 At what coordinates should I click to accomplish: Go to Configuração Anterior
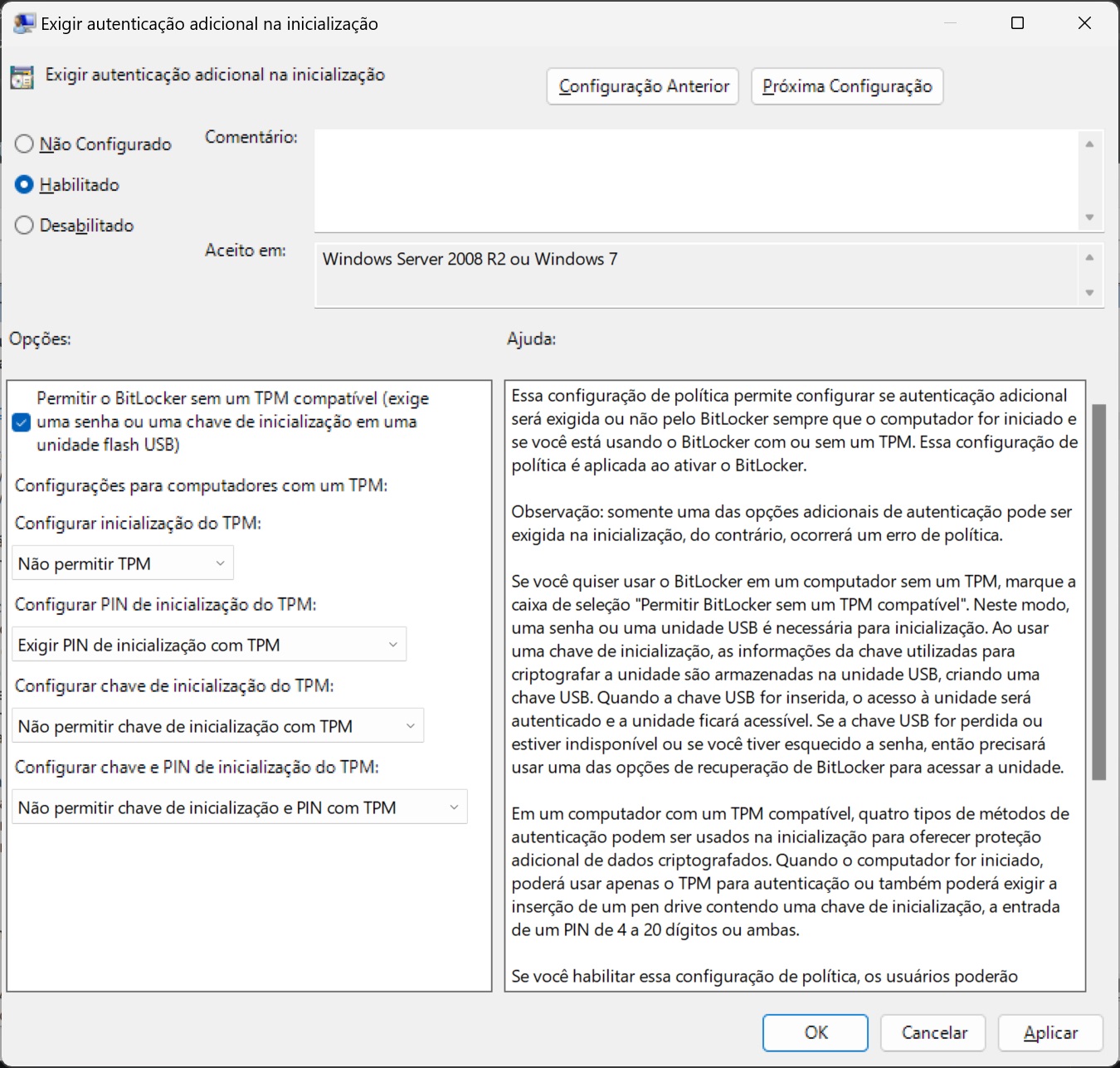(x=643, y=86)
